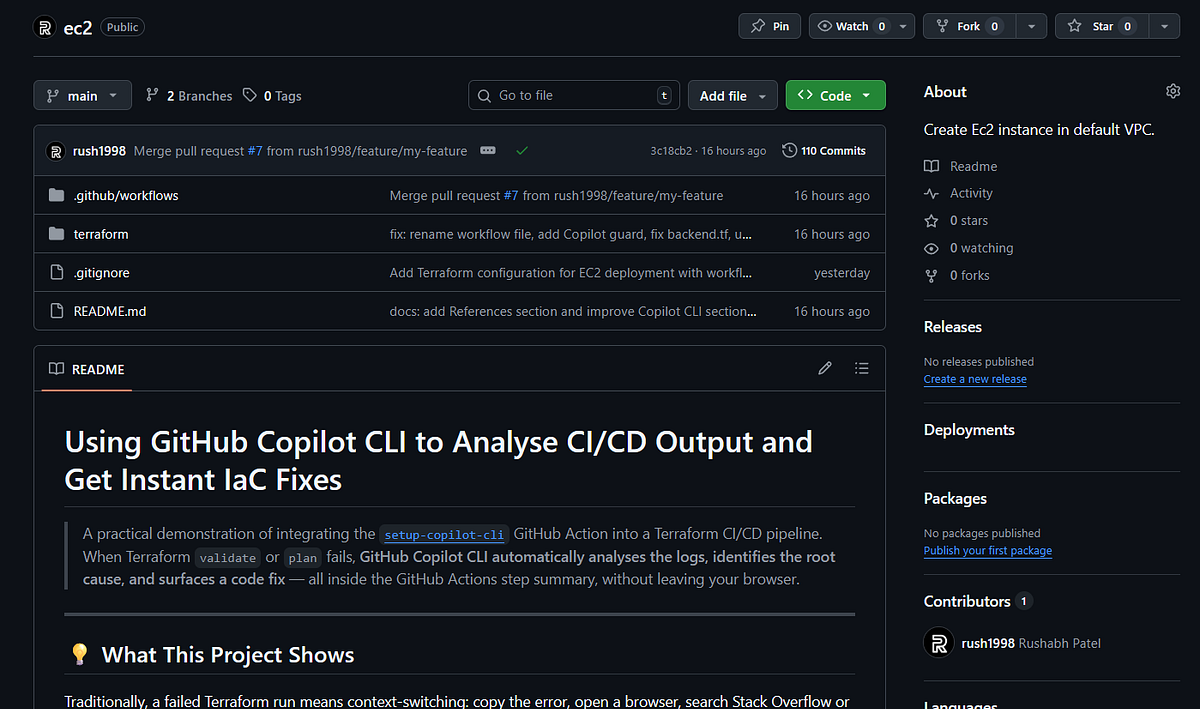The width and height of the screenshot is (1200, 709).
Task: Expand commit message details ellipsis
Action: (x=488, y=151)
